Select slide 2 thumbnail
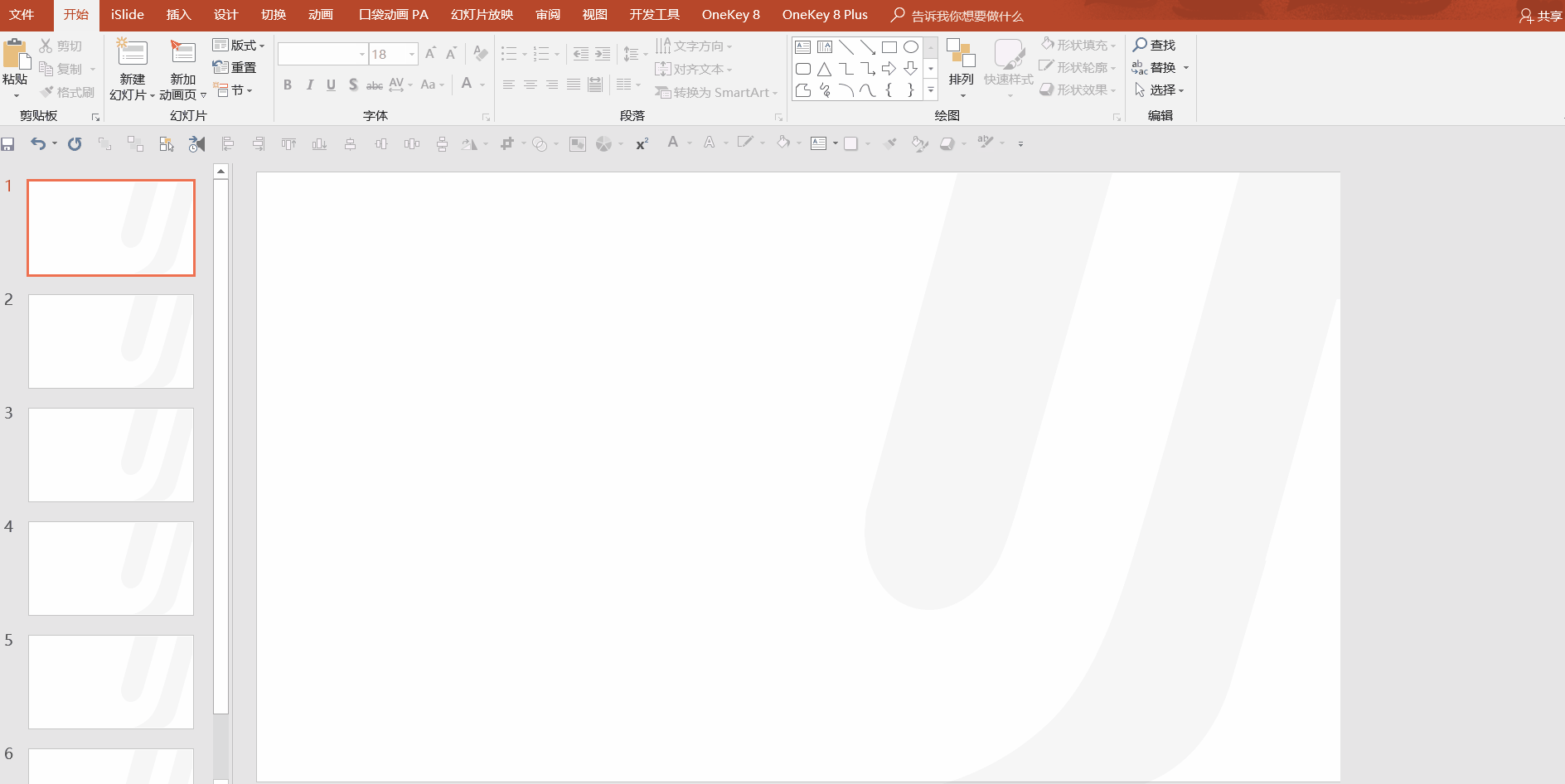Screen dimensions: 1565x784 111,341
